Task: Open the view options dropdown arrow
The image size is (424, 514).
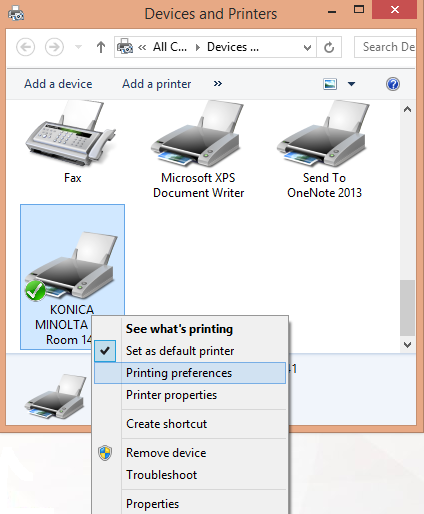Action: (351, 84)
